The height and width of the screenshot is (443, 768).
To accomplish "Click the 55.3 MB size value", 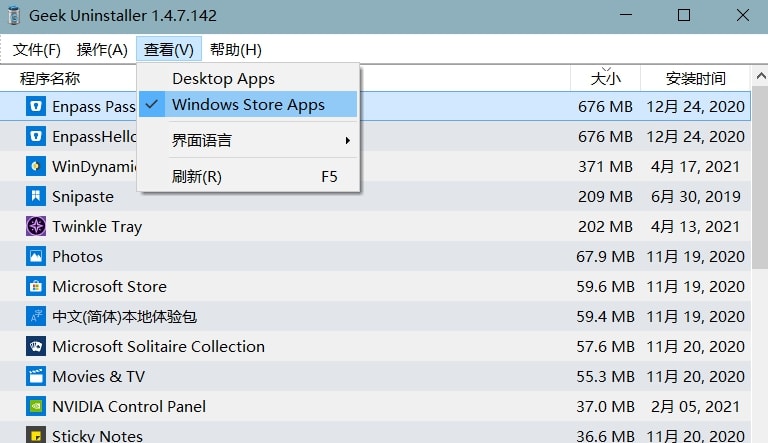I will pyautogui.click(x=605, y=376).
